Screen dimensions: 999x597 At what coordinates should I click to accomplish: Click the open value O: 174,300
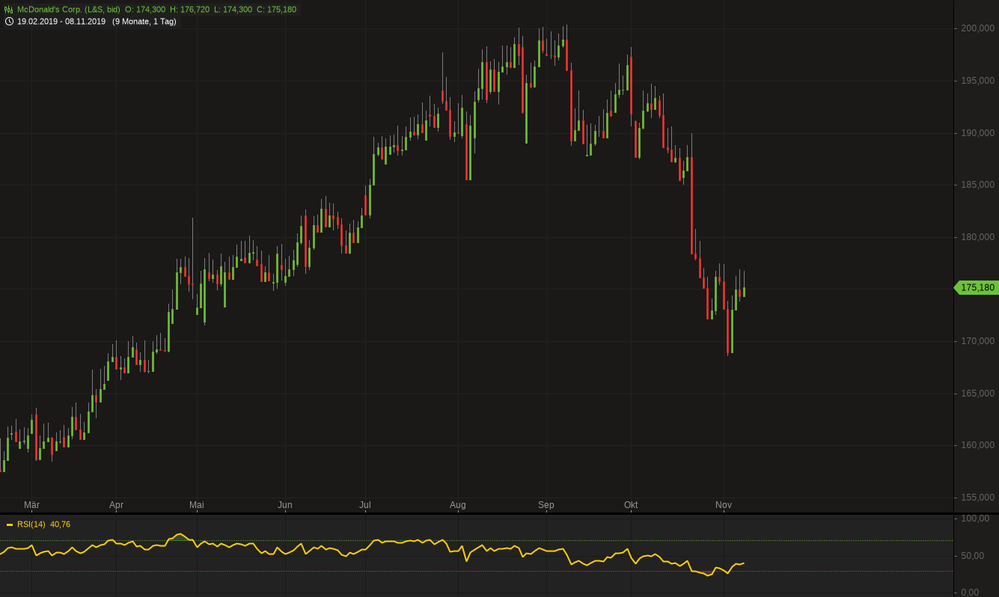[x=143, y=8]
